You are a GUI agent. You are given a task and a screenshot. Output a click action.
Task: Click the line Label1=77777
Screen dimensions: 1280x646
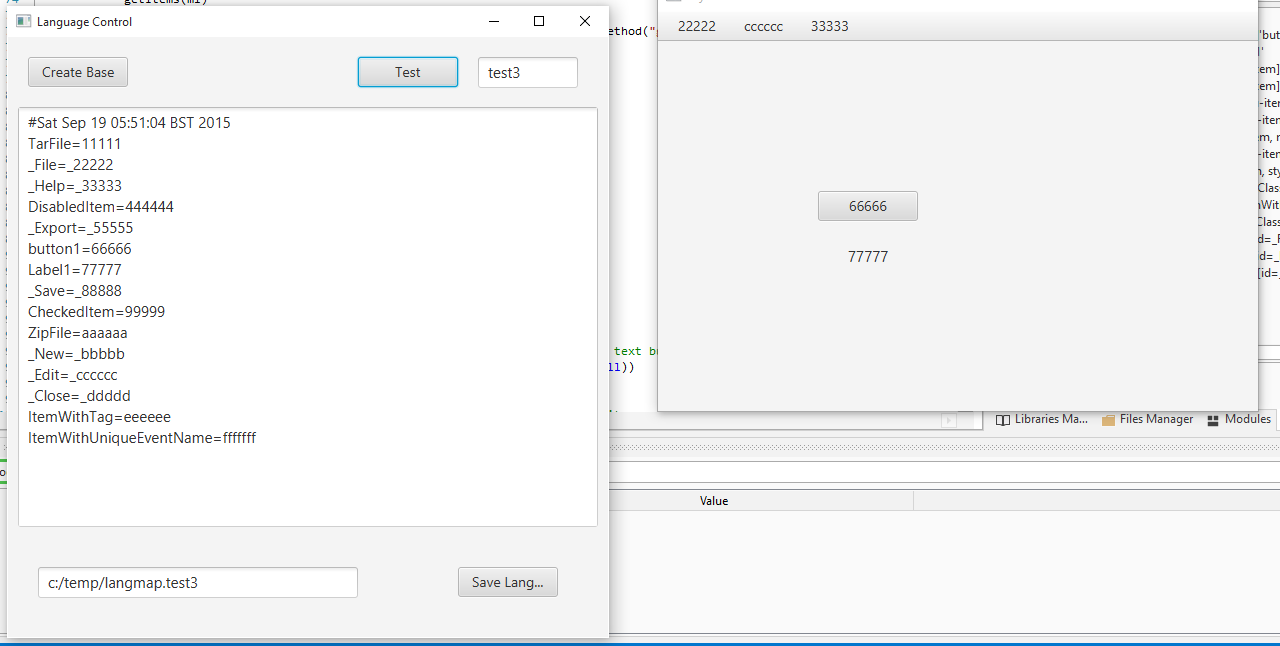tap(75, 270)
